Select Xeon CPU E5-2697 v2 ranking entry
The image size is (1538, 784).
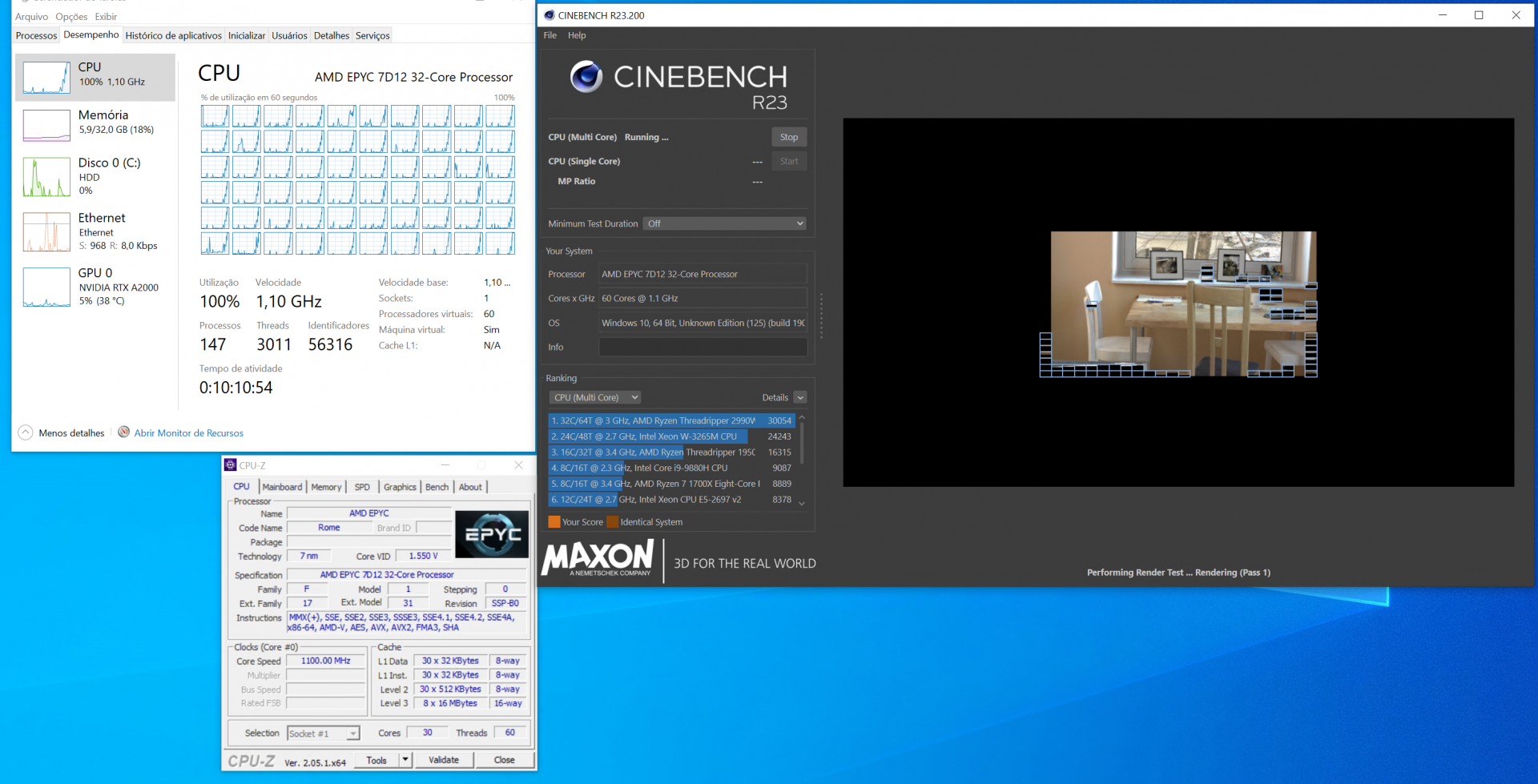(671, 499)
